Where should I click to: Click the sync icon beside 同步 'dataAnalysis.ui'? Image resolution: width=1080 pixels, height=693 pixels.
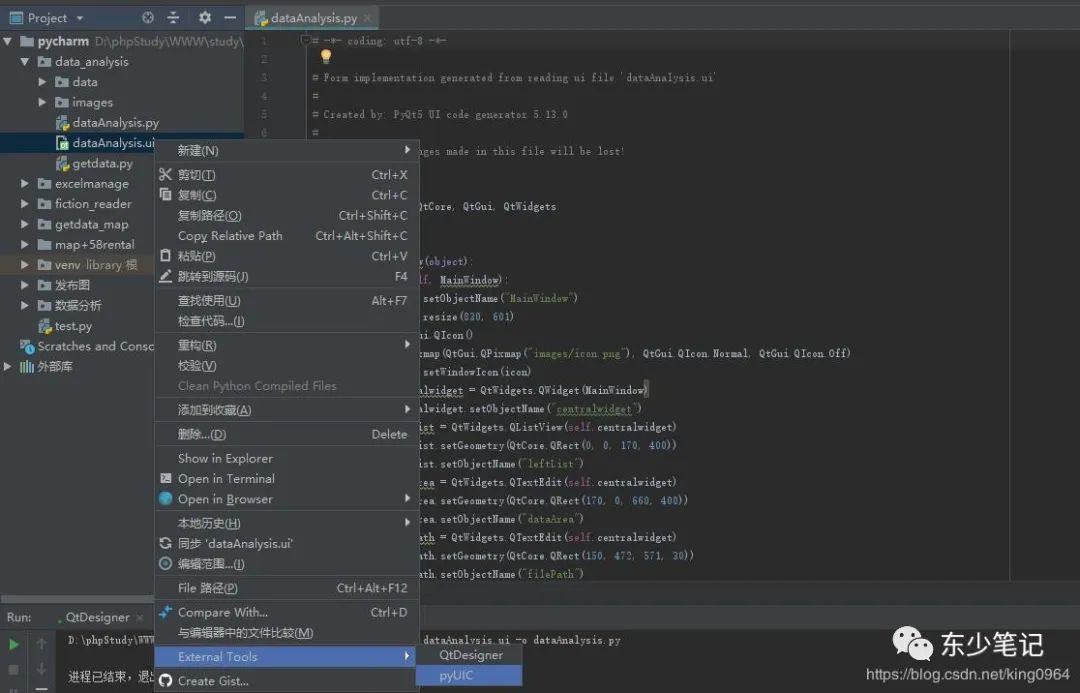165,544
